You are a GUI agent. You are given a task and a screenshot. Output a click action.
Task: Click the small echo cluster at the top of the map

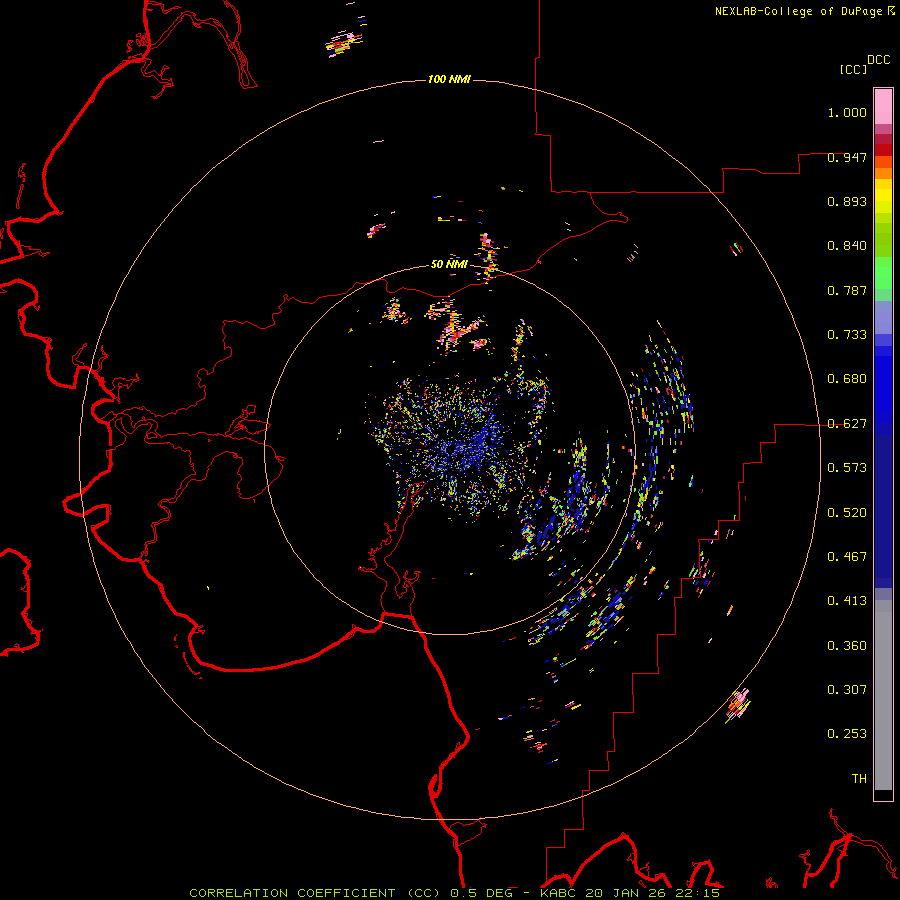[343, 45]
